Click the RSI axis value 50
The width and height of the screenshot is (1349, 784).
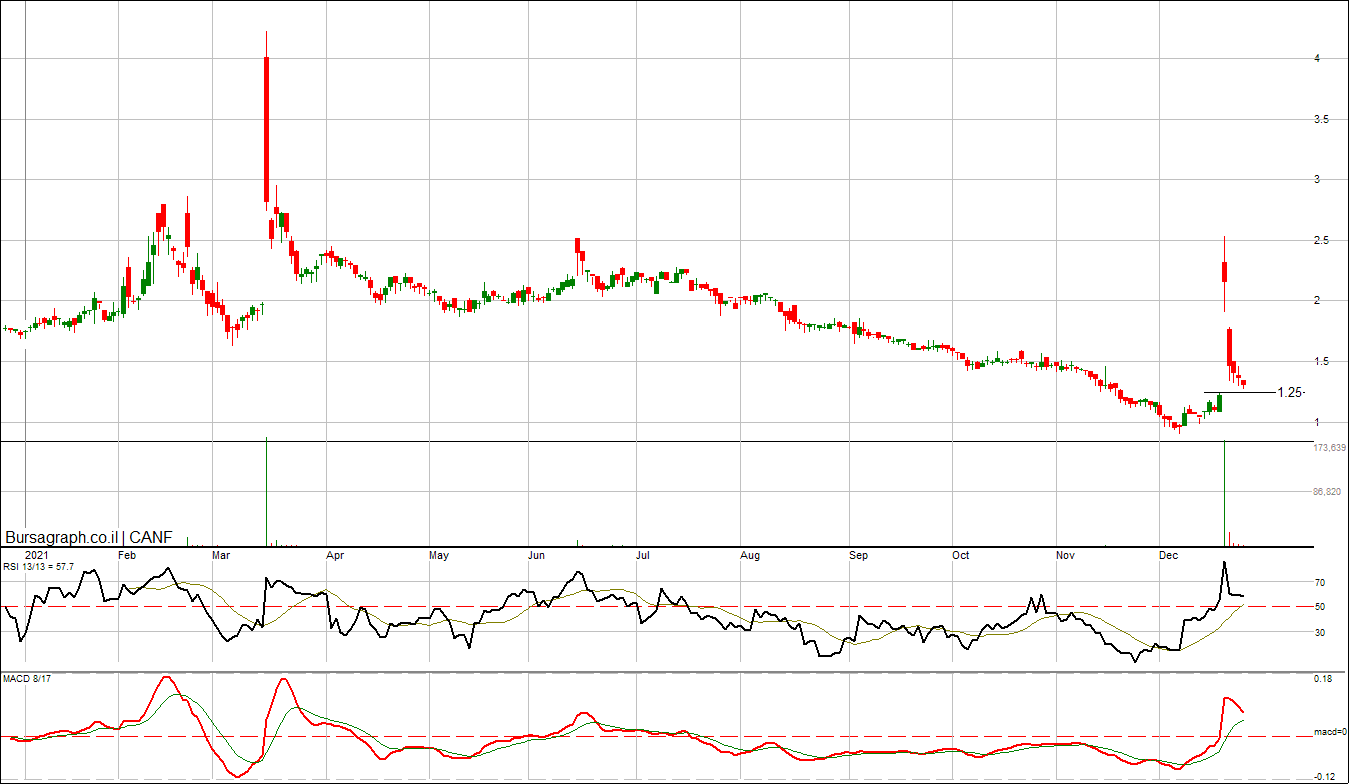1320,606
